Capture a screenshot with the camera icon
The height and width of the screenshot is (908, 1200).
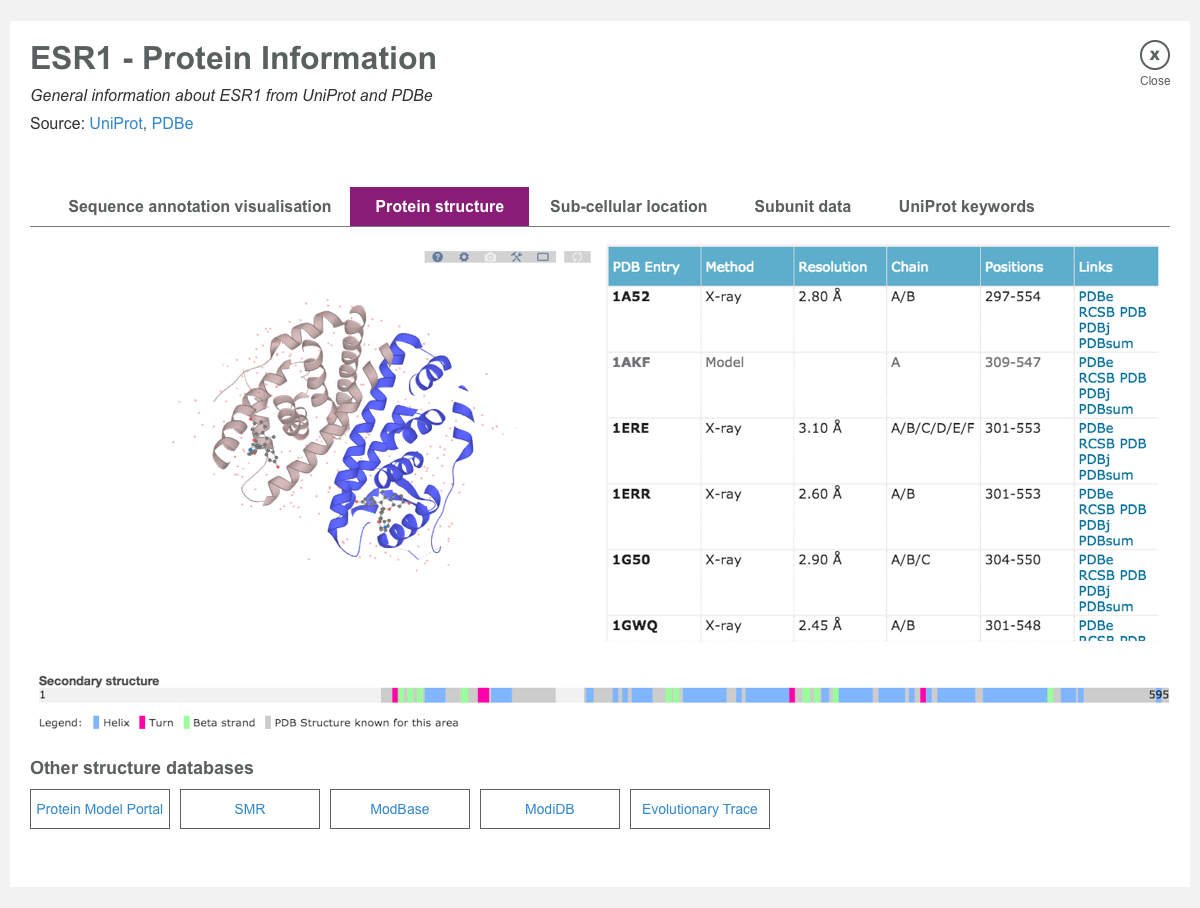pos(490,257)
